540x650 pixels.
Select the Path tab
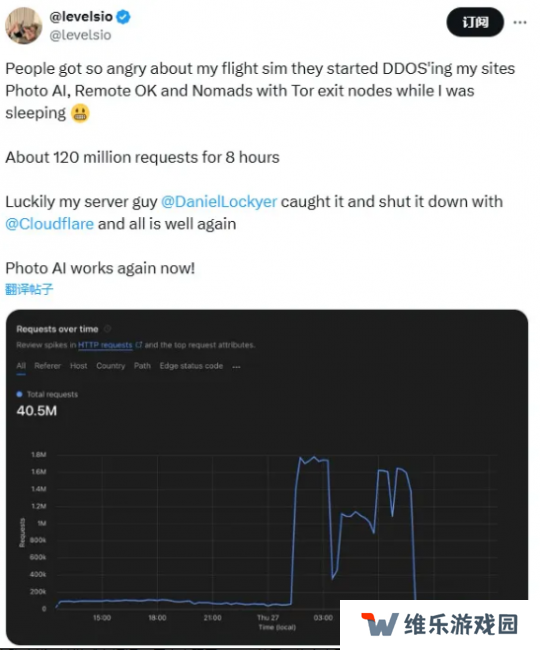142,366
